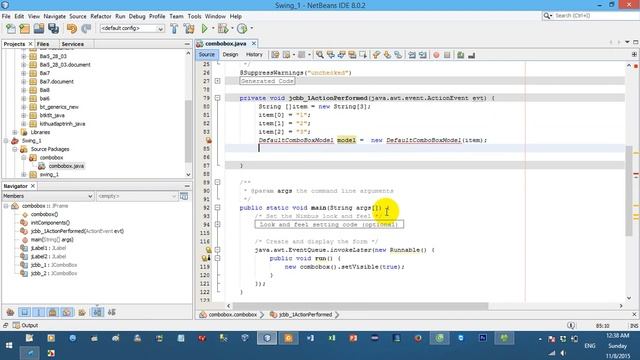Image resolution: width=640 pixels, height=360 pixels.
Task: Click the Navigator filter panel icon beside empty dropdown
Action: [184, 196]
